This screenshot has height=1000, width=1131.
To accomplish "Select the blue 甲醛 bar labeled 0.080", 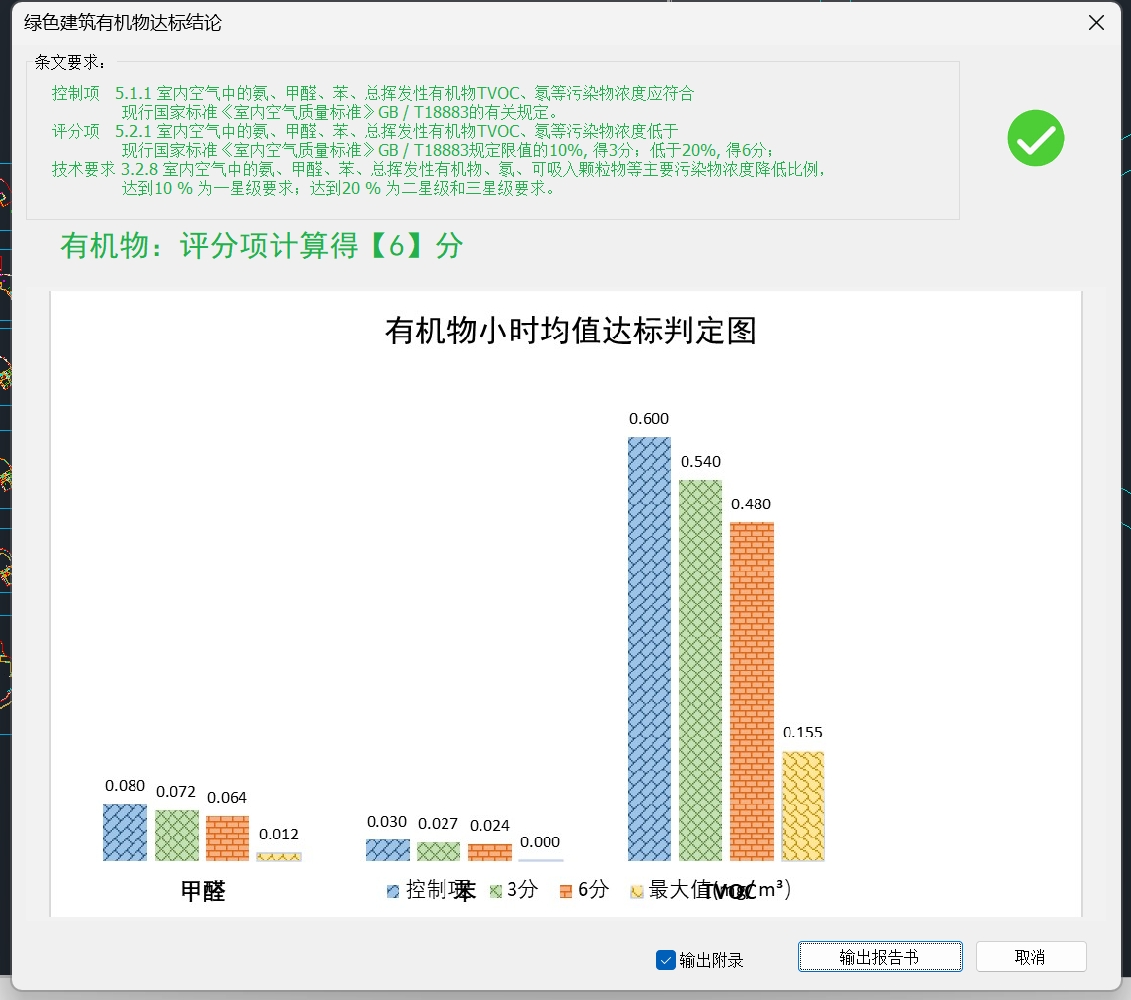I will point(125,832).
